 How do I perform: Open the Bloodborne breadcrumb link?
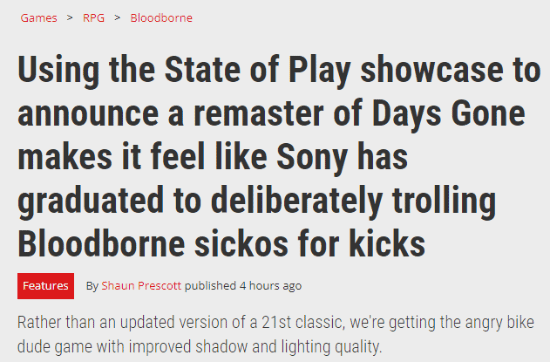161,18
